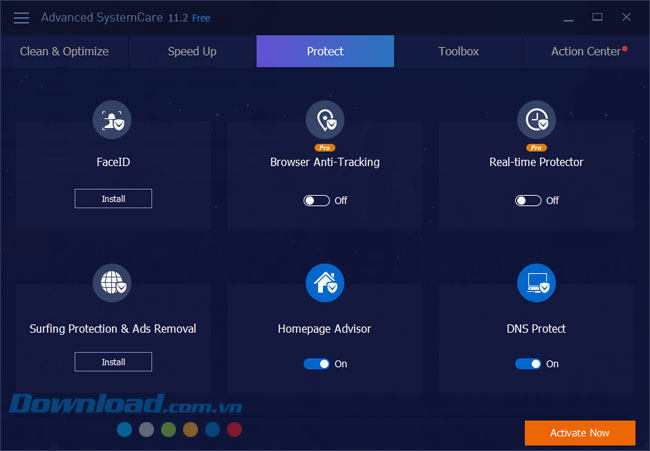The image size is (650, 451).
Task: Click the FaceID face recognition icon
Action: click(x=112, y=120)
